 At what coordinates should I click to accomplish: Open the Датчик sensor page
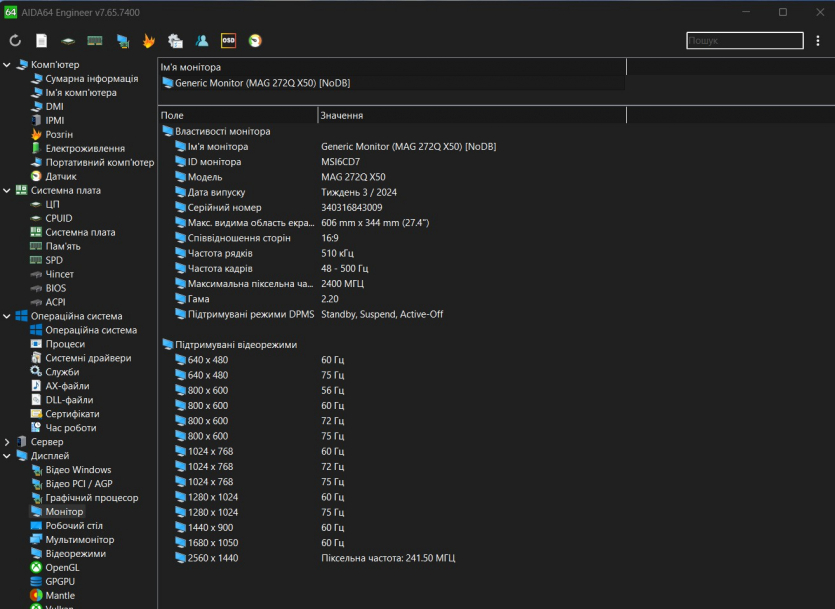tap(60, 177)
